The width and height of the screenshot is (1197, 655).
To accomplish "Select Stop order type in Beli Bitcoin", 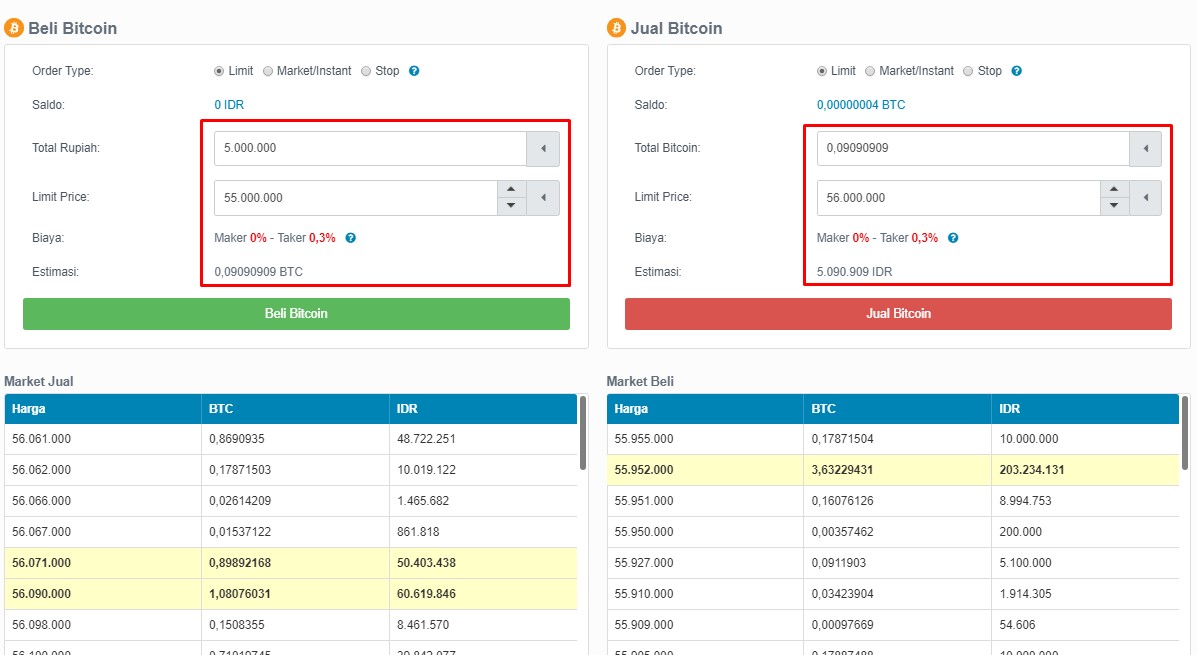I will [x=366, y=71].
